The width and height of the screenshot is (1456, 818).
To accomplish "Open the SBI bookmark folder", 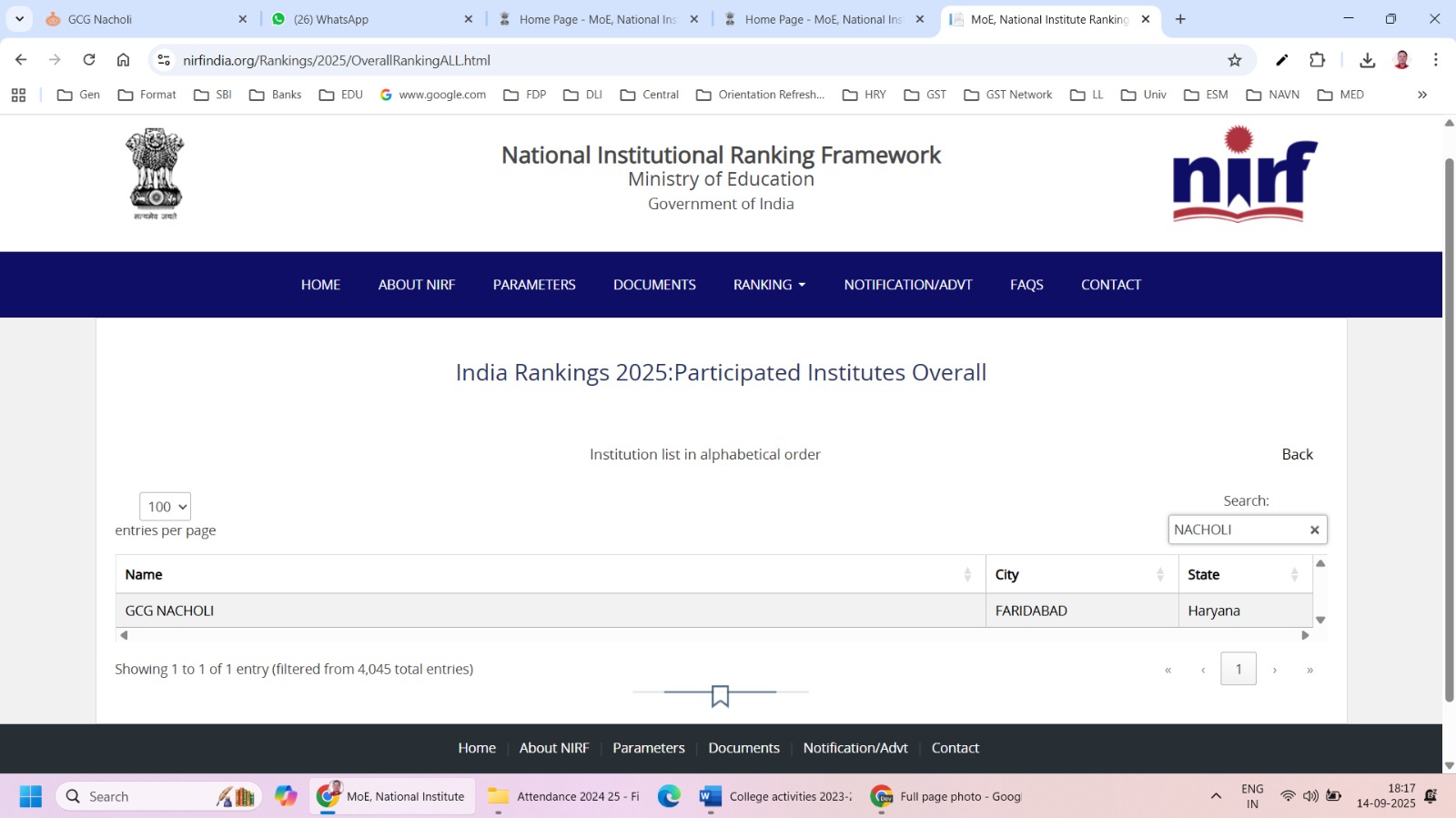I will click(213, 95).
